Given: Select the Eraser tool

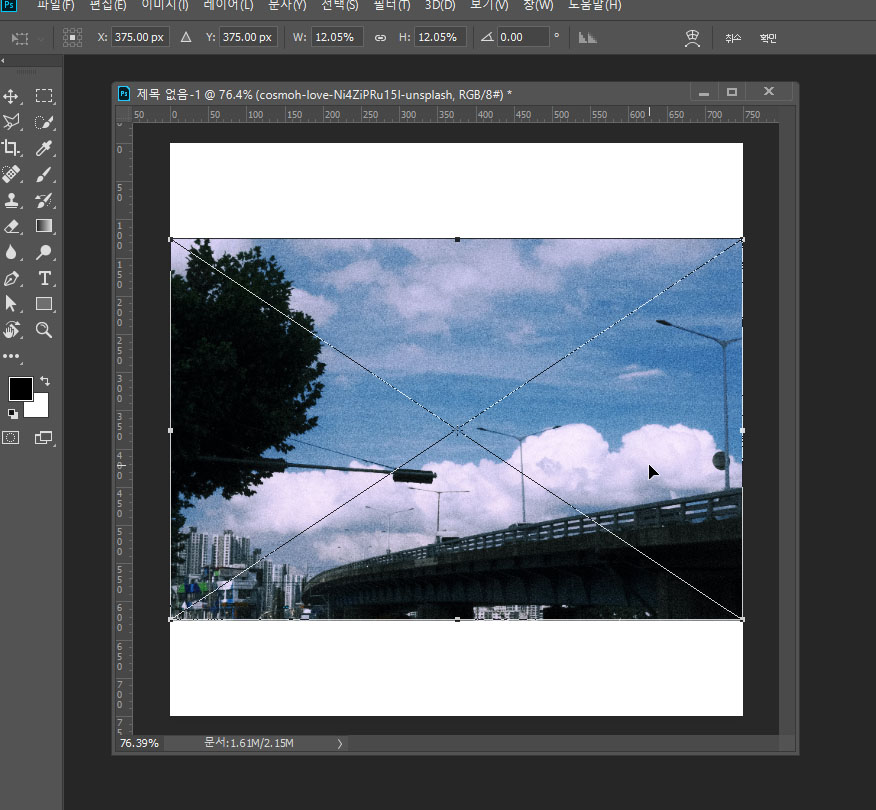Looking at the screenshot, I should point(11,226).
